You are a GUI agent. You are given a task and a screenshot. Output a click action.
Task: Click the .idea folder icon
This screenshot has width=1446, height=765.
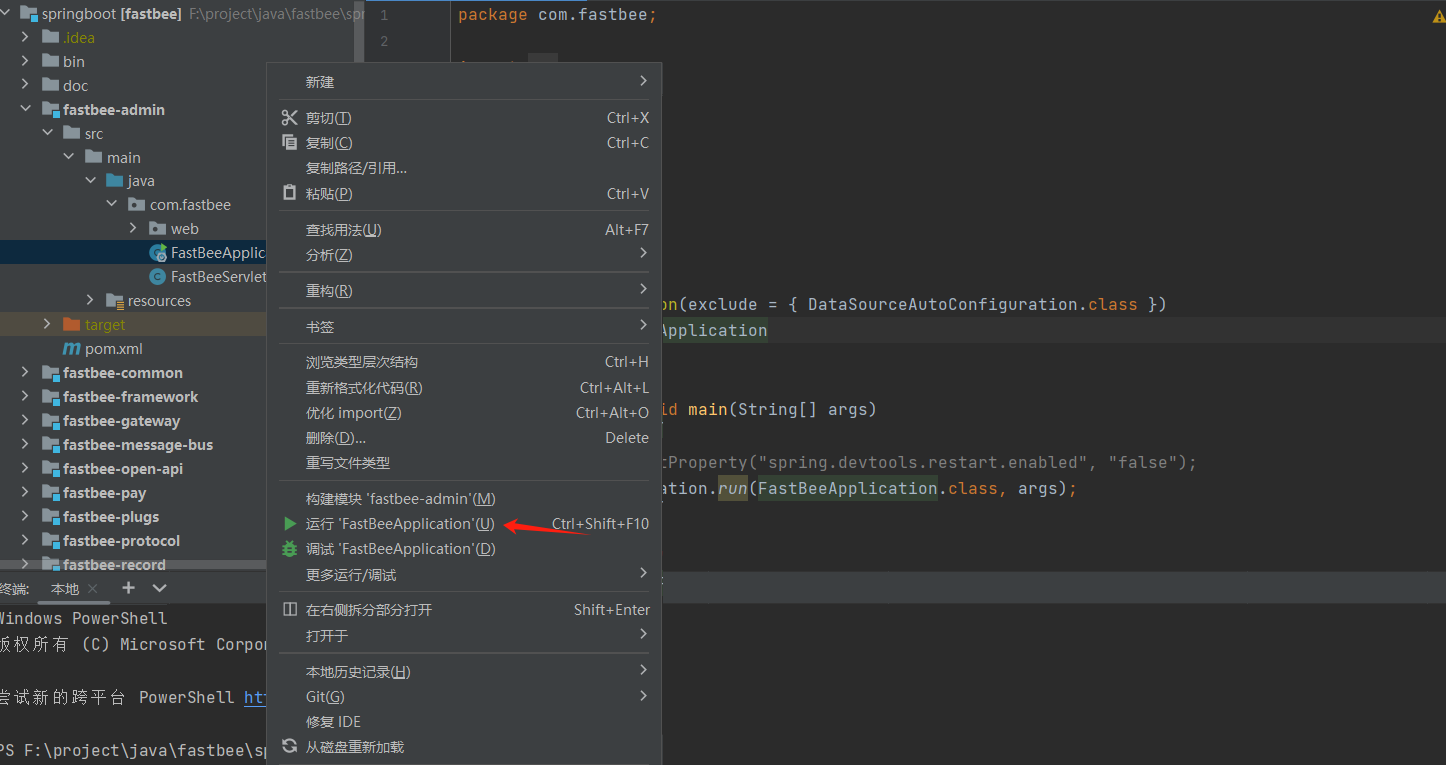pyautogui.click(x=51, y=38)
